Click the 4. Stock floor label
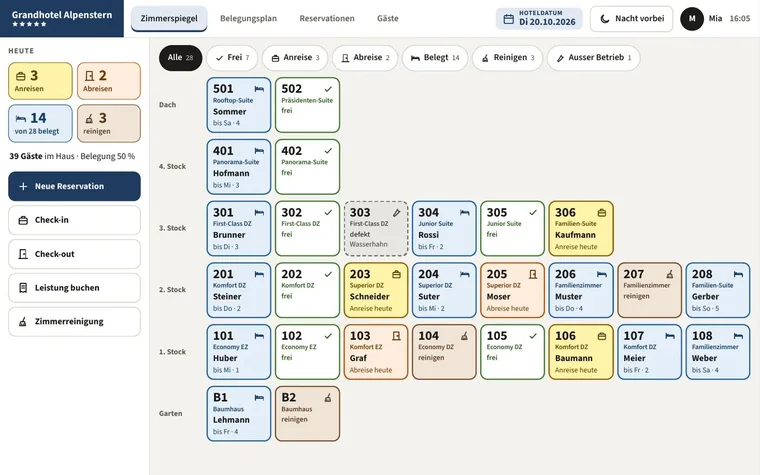This screenshot has height=475, width=760. [x=173, y=167]
